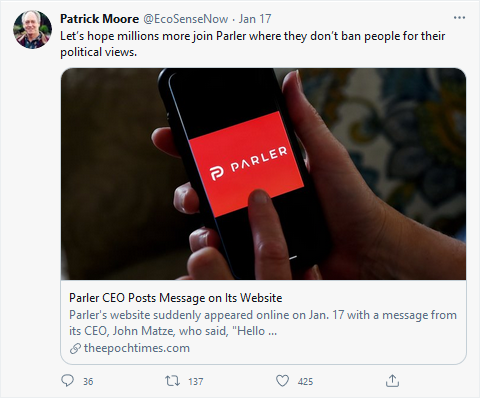
Task: Open the preview photo of hand holding phone
Action: point(263,174)
